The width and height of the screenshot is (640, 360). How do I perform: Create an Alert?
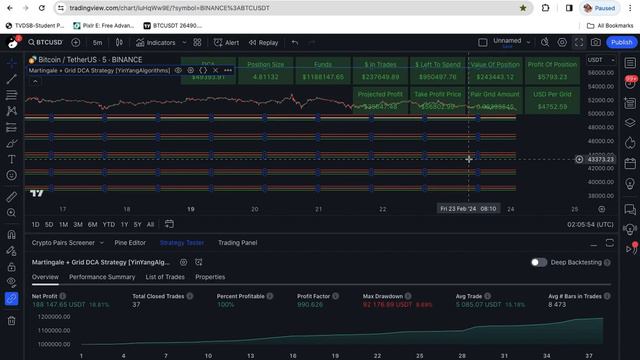pos(227,42)
